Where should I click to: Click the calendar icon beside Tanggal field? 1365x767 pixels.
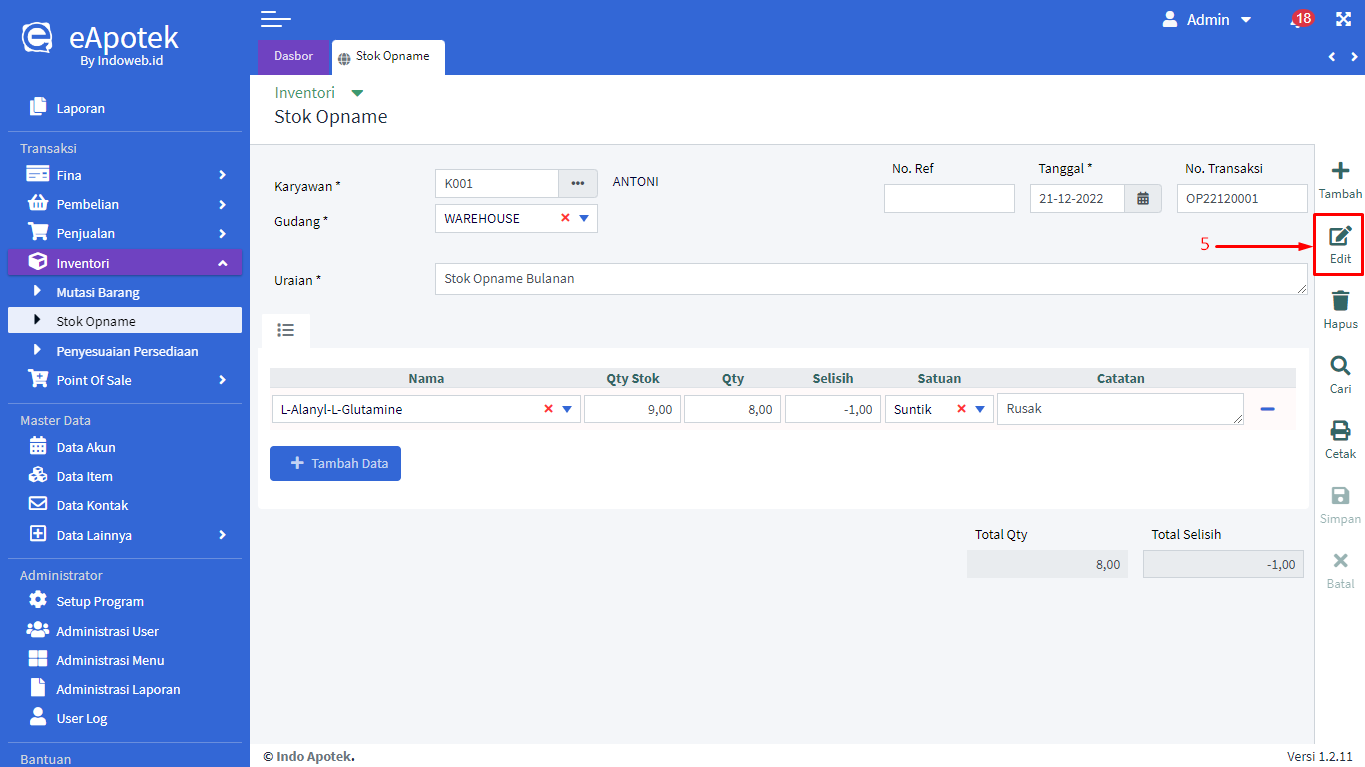[x=1143, y=198]
